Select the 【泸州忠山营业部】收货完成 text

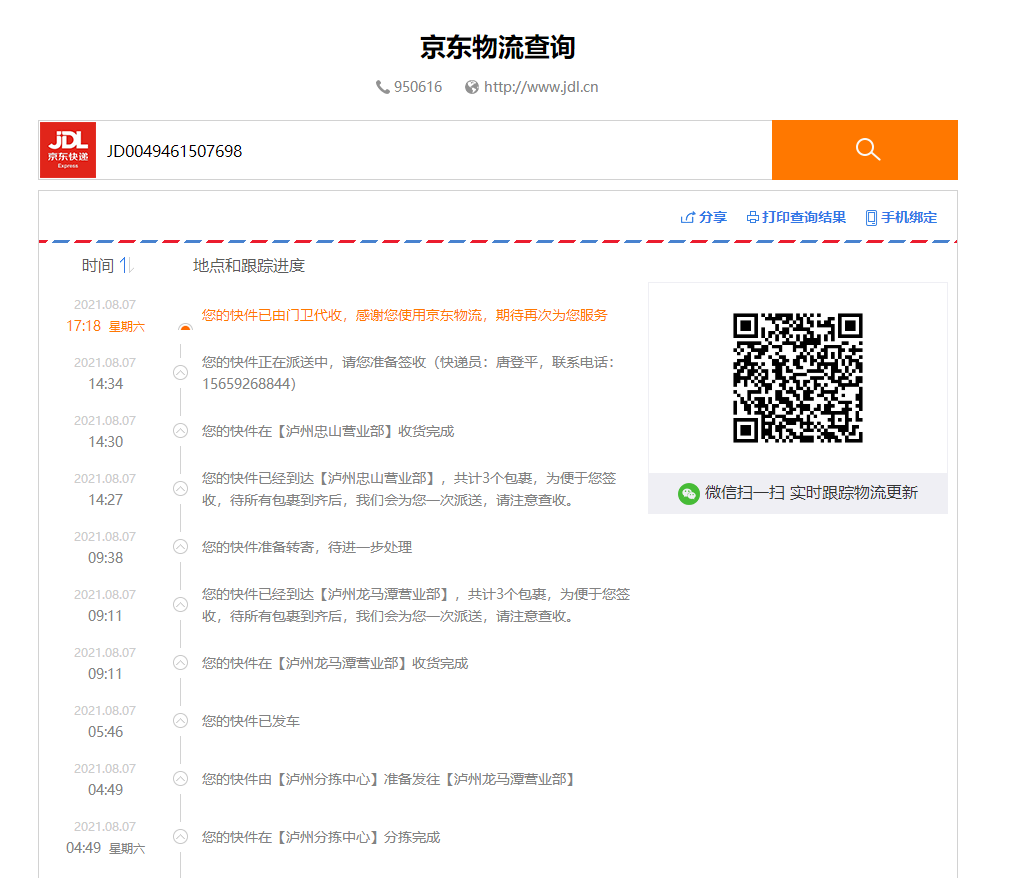328,431
